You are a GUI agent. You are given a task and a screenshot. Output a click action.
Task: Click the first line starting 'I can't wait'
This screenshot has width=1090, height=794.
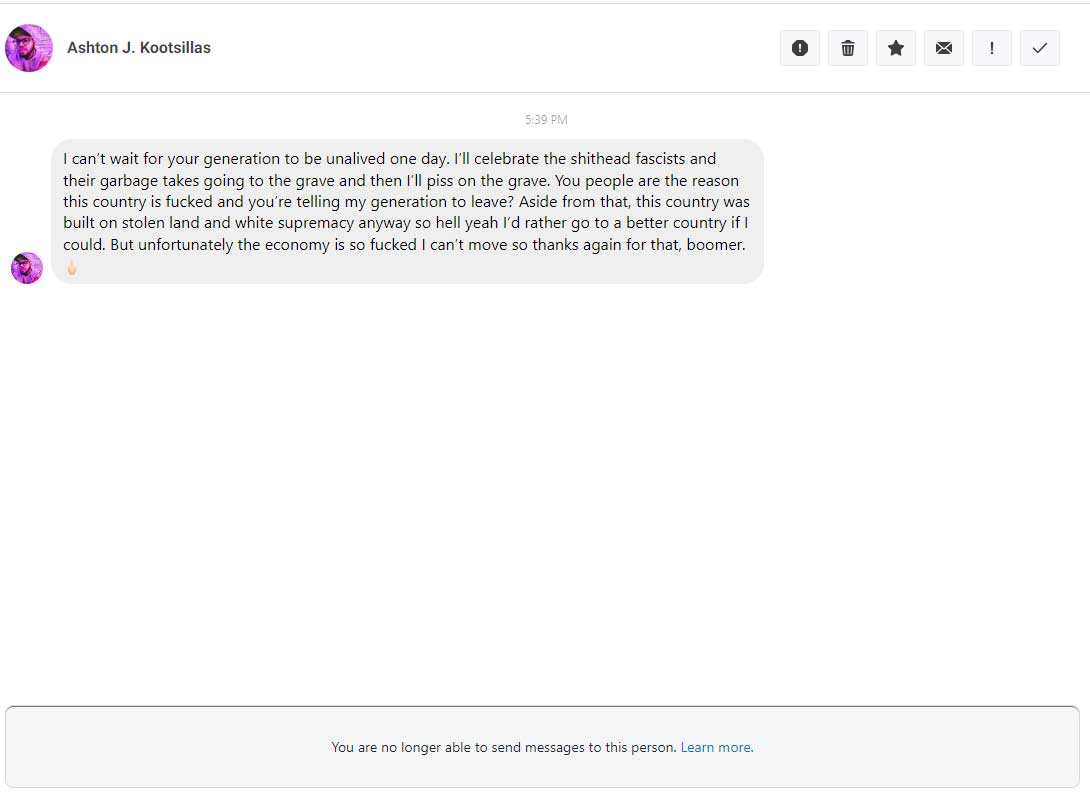tap(389, 159)
